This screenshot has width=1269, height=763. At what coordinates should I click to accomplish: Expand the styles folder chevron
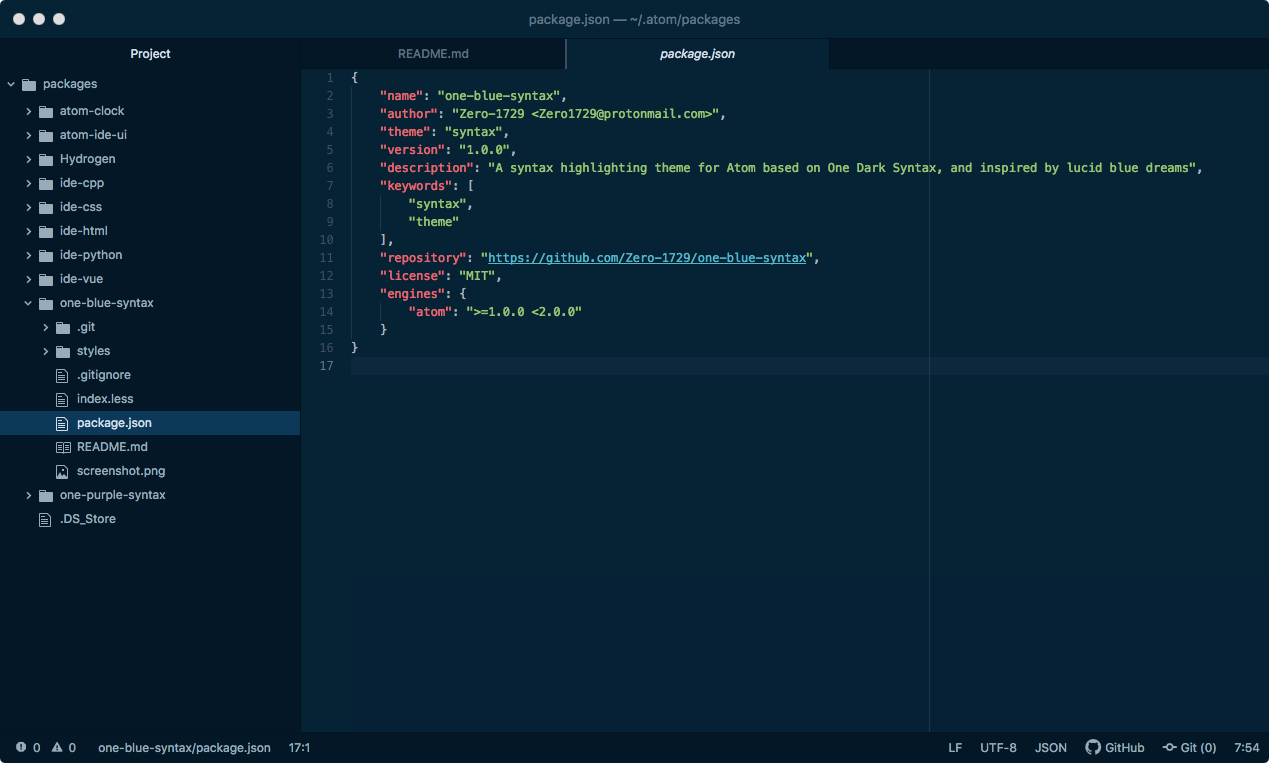[46, 351]
